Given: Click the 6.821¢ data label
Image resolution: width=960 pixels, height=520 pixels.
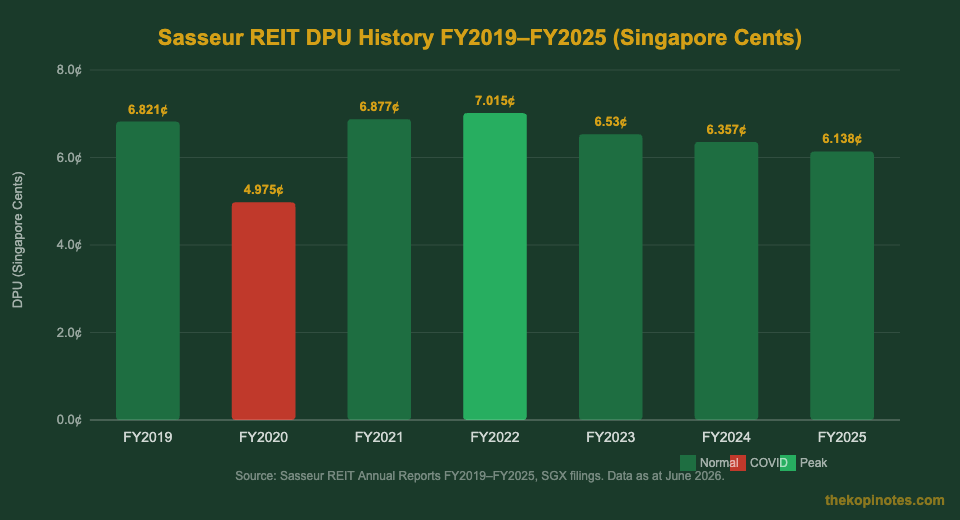Looking at the screenshot, I should coord(148,110).
